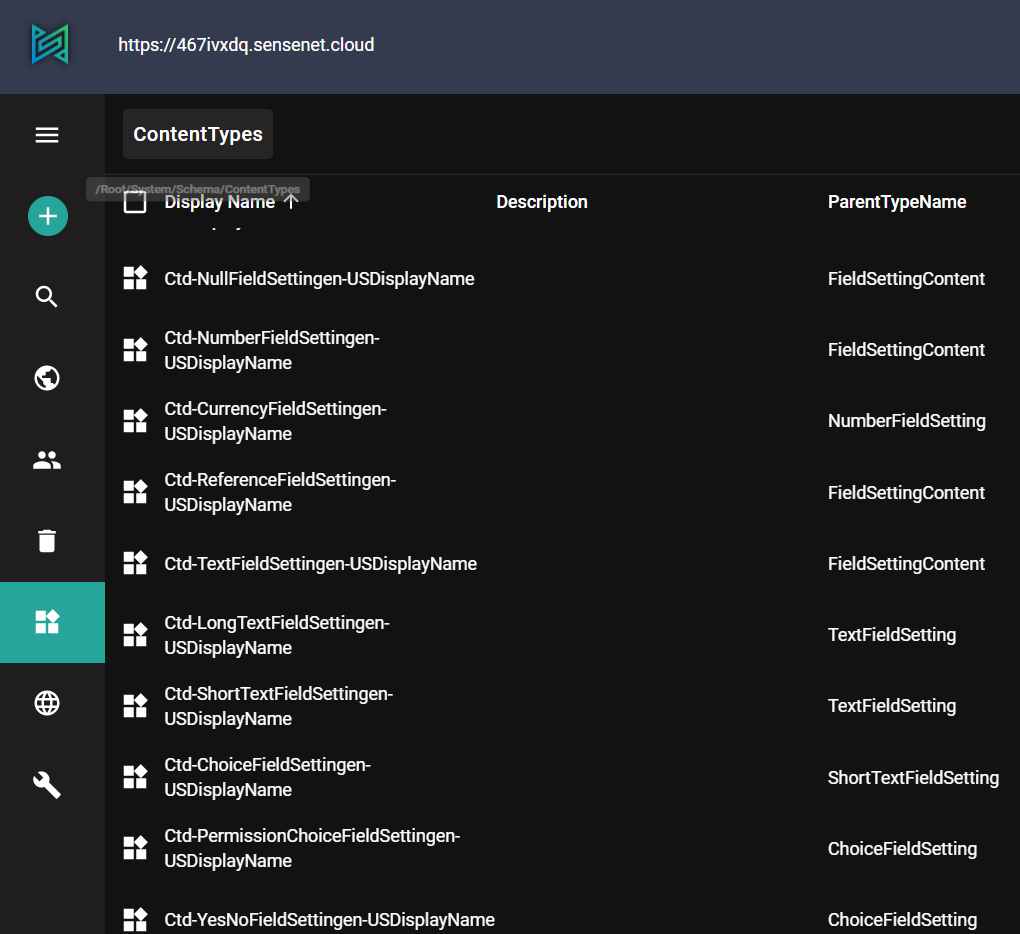Open Ctd-YesNoFieldSetting from the list
This screenshot has width=1020, height=934.
pyautogui.click(x=329, y=919)
